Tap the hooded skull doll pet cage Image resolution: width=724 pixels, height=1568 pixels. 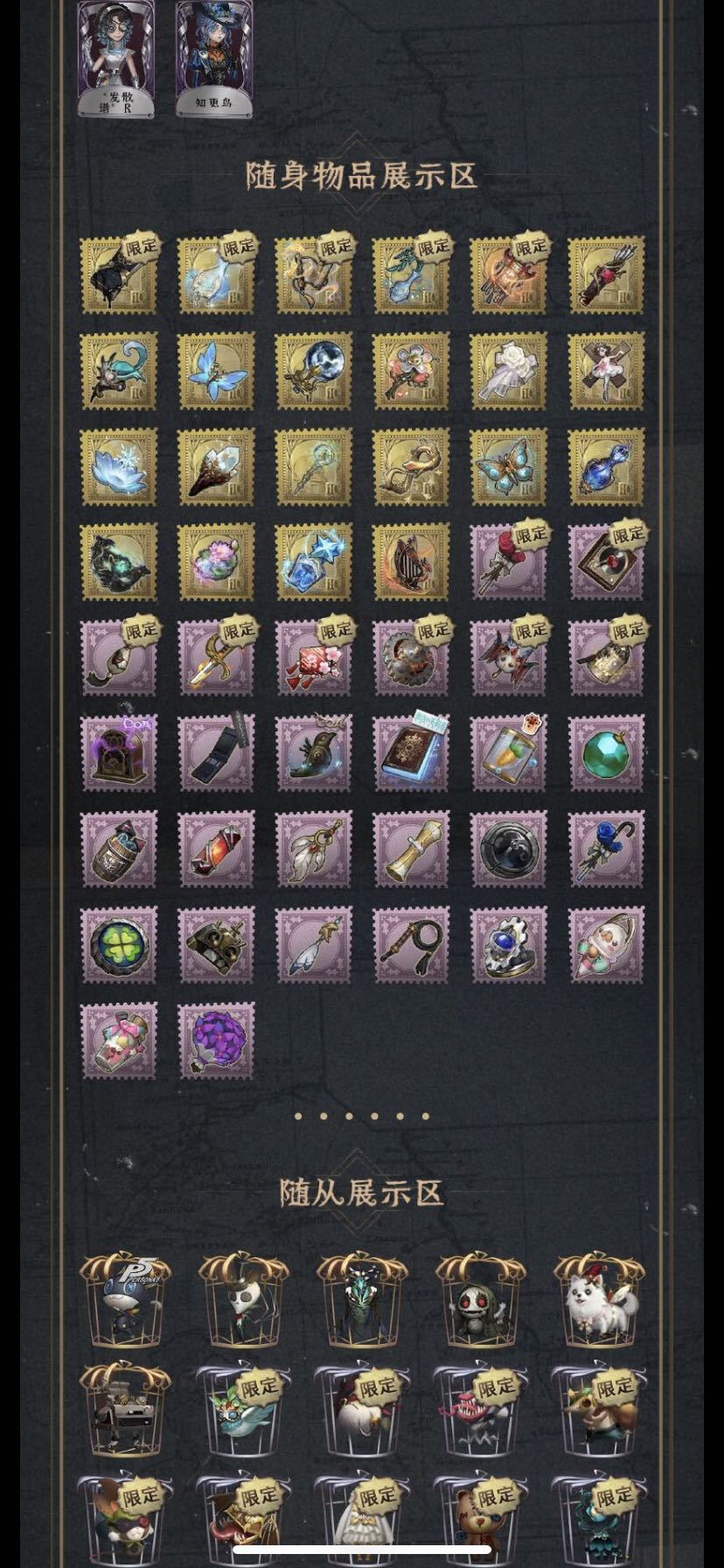(481, 1300)
